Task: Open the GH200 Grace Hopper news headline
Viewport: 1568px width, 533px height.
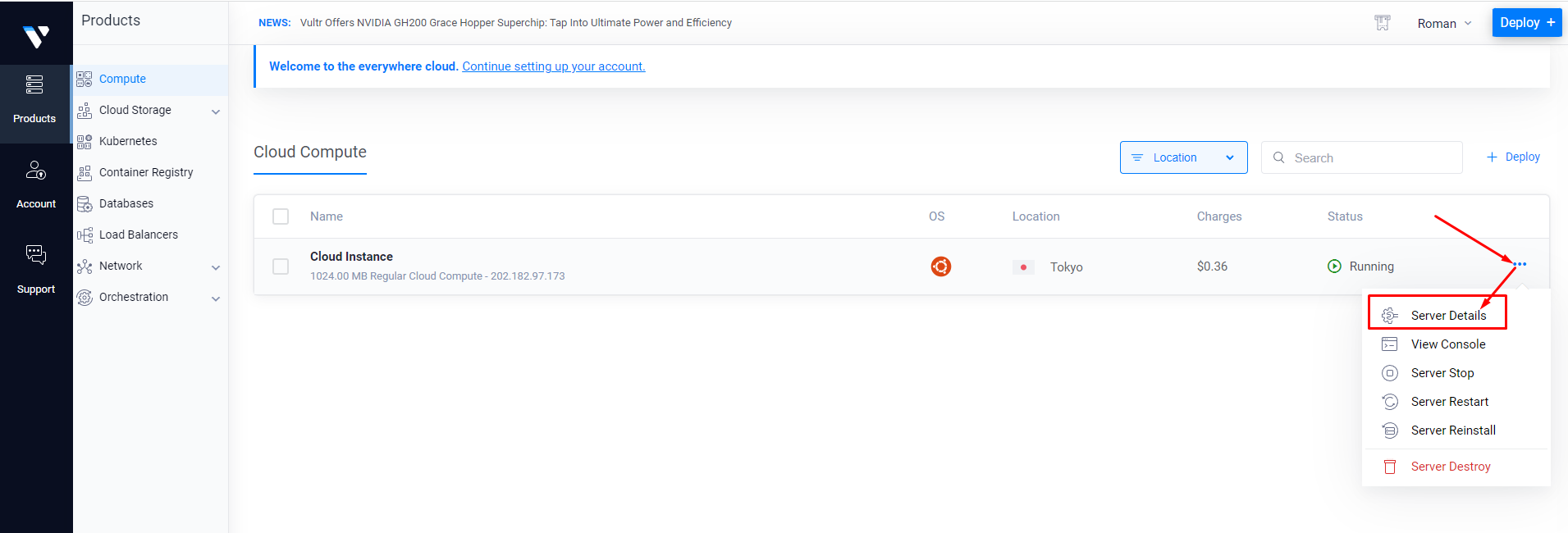Action: click(516, 23)
